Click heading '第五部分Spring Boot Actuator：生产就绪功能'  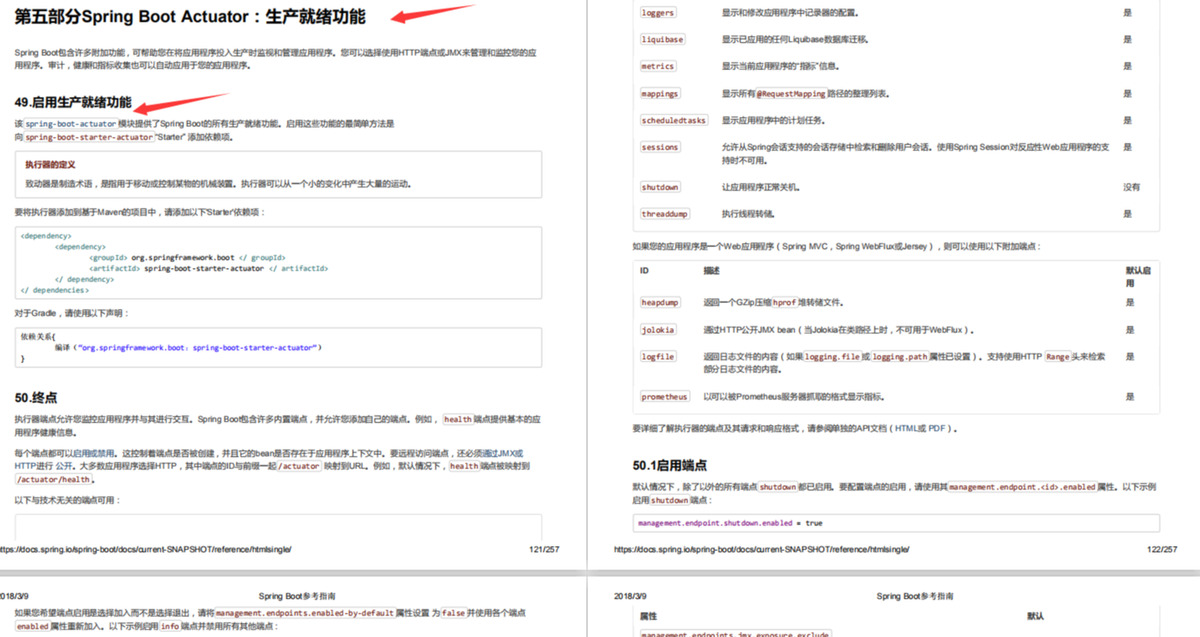click(x=190, y=16)
